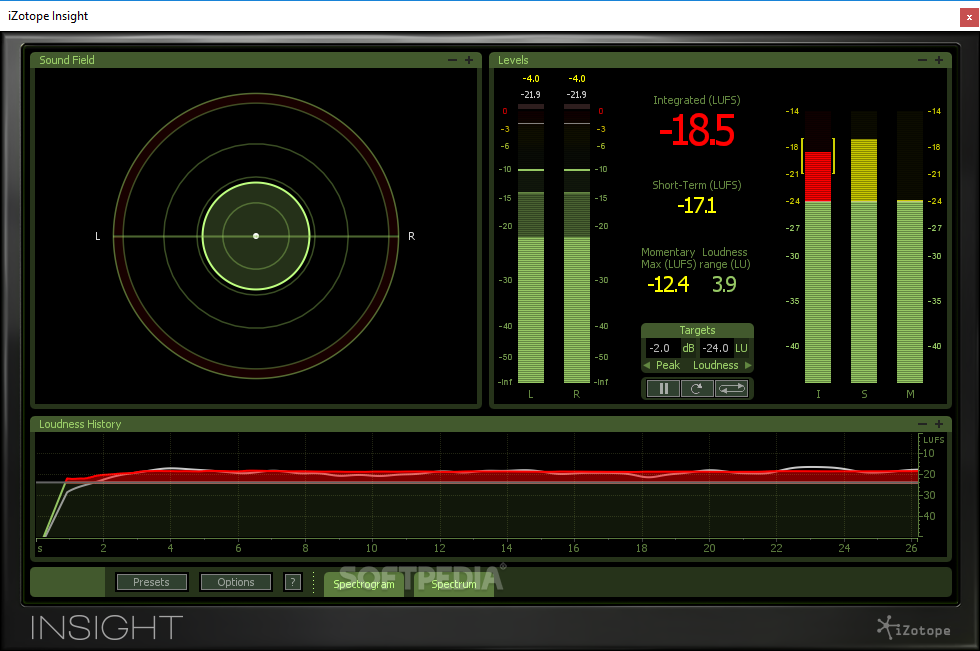
Task: Click the right channel R level meter
Action: tap(576, 244)
